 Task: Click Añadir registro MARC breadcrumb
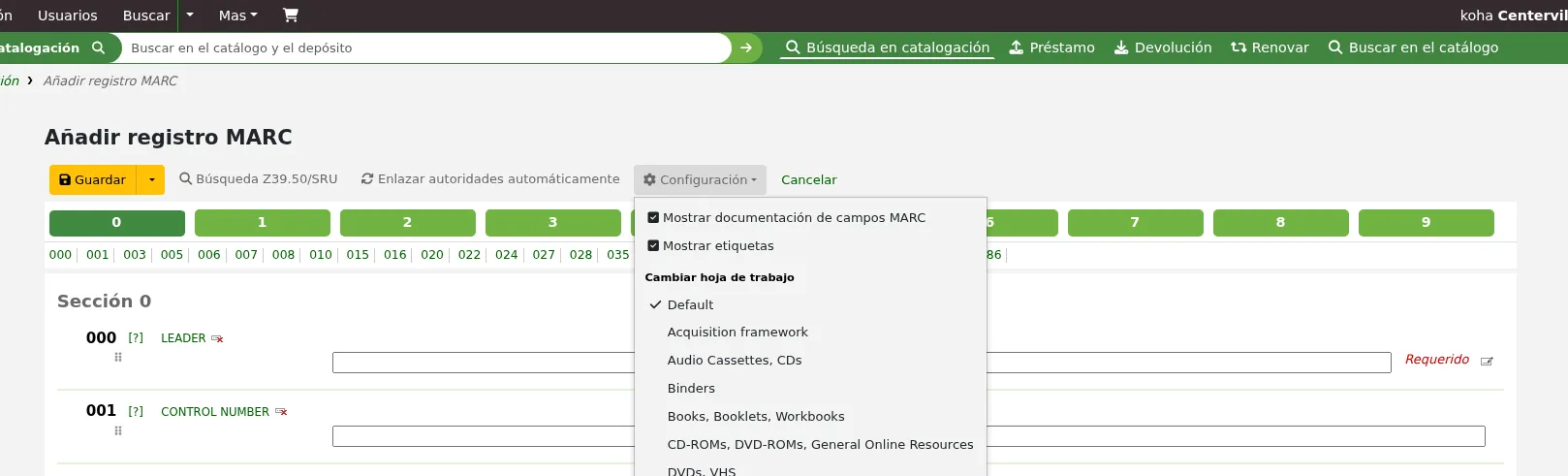[x=110, y=80]
